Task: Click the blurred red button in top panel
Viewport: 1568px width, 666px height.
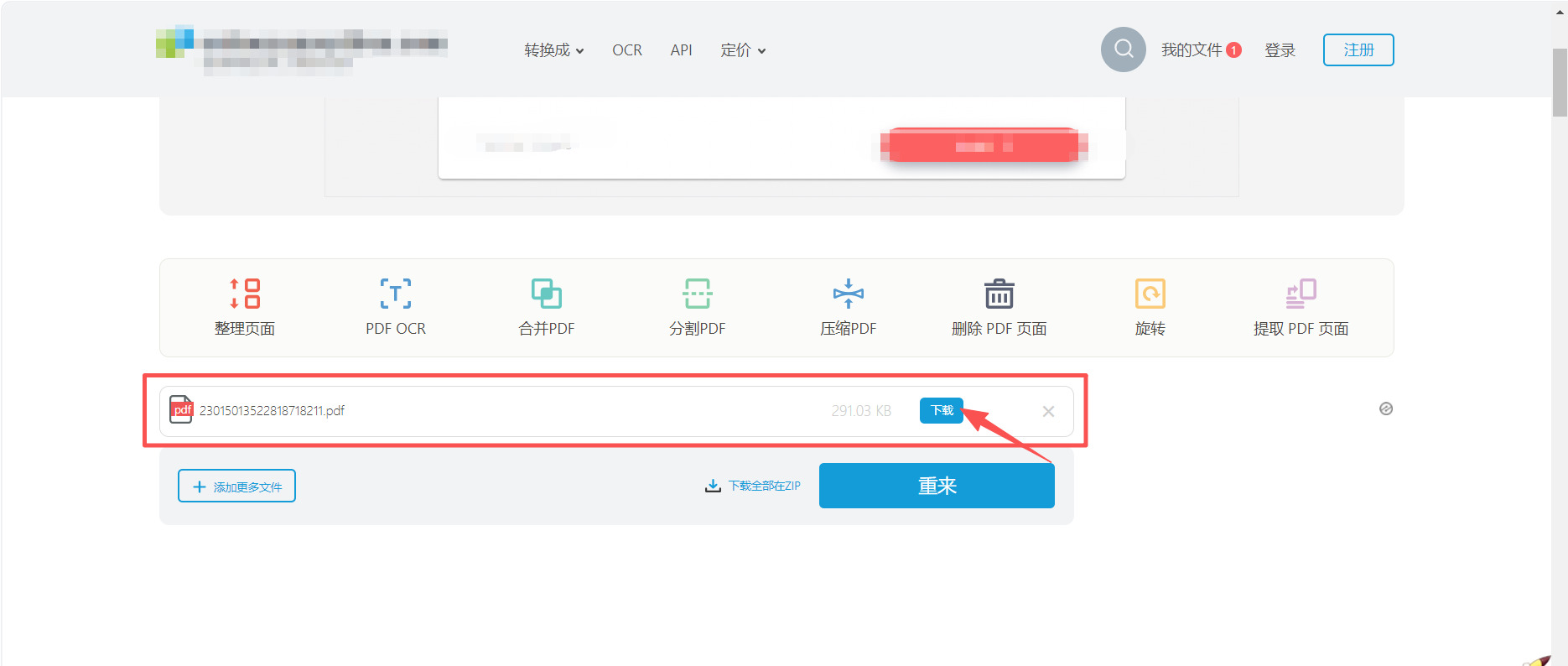Action: (x=983, y=146)
